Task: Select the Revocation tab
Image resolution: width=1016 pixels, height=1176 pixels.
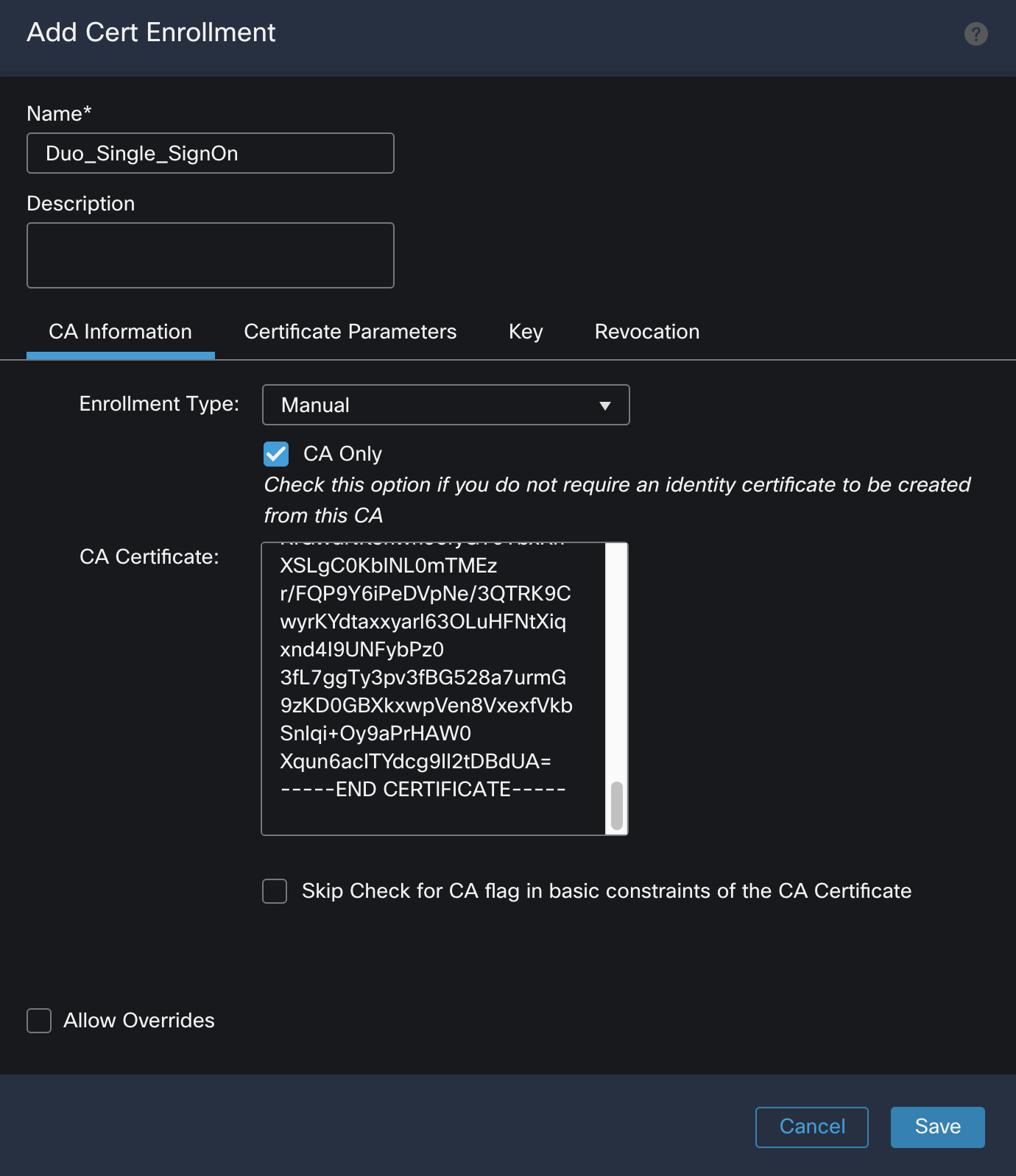Action: (x=646, y=332)
